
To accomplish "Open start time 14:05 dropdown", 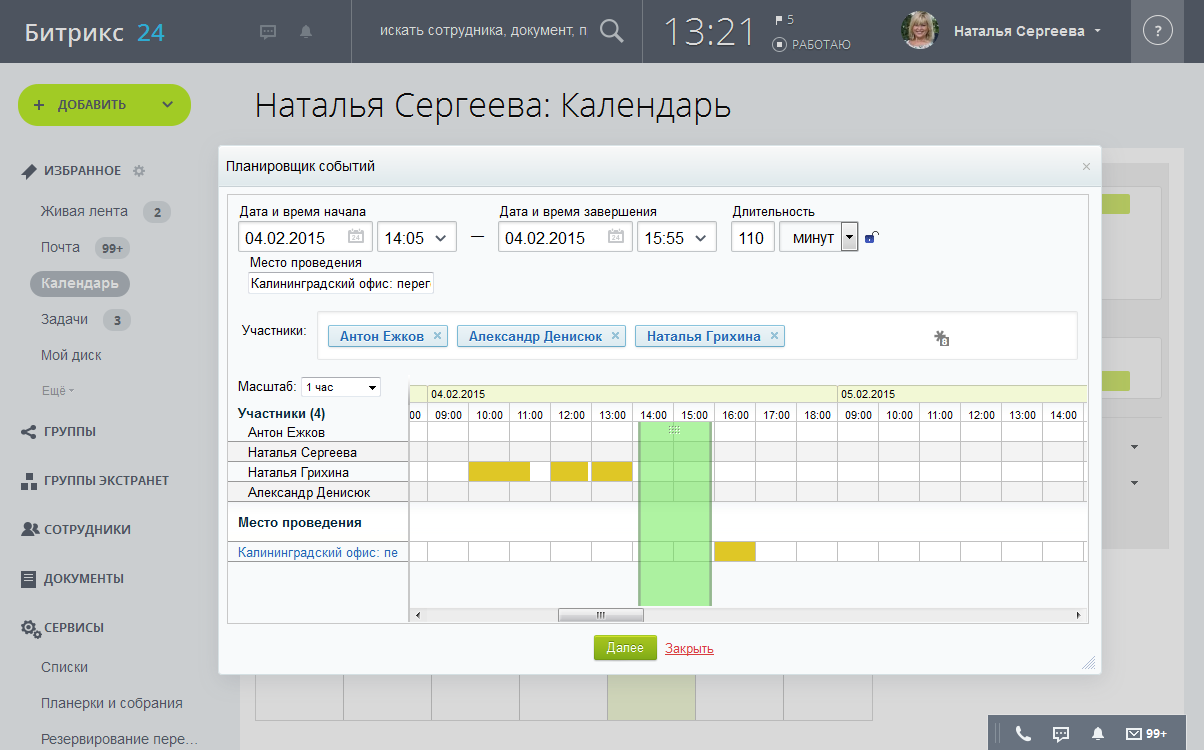I will pyautogui.click(x=417, y=237).
